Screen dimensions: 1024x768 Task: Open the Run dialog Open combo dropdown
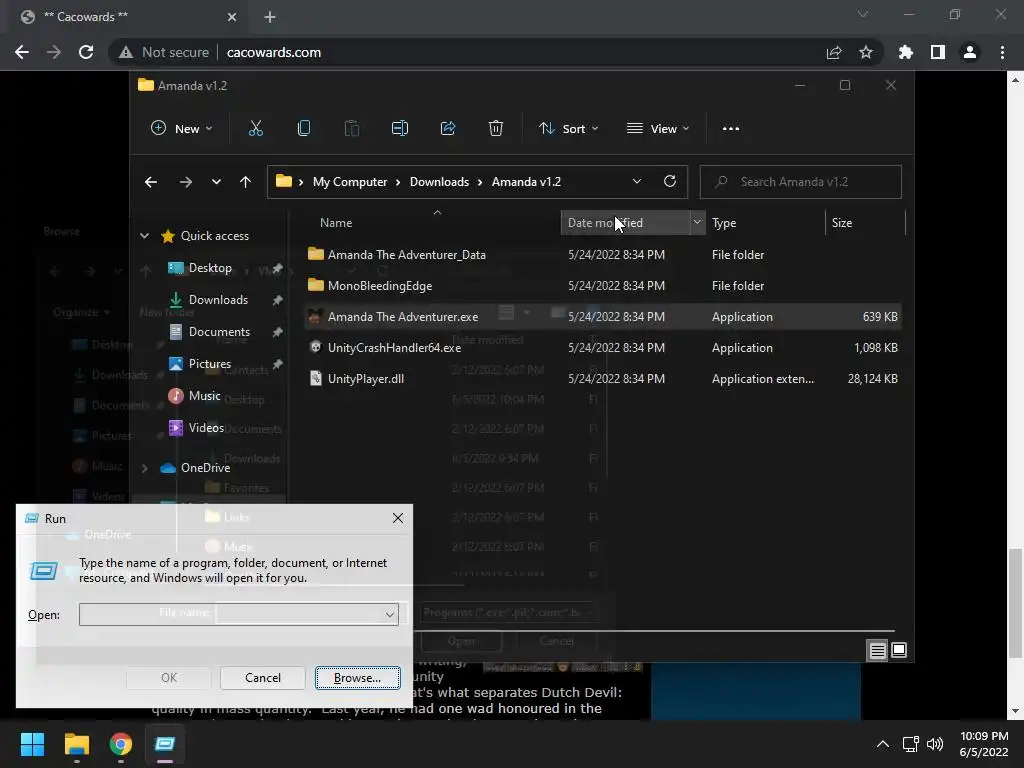(x=390, y=615)
